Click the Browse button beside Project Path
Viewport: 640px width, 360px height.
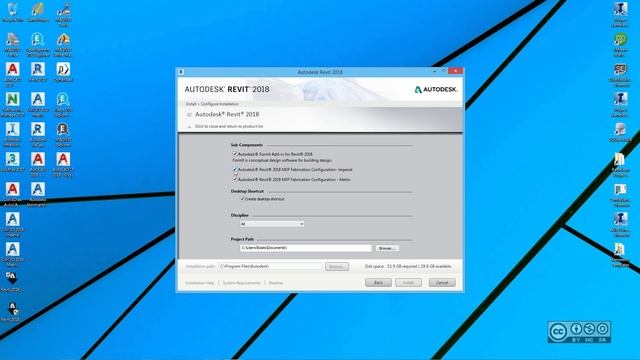pyautogui.click(x=387, y=248)
